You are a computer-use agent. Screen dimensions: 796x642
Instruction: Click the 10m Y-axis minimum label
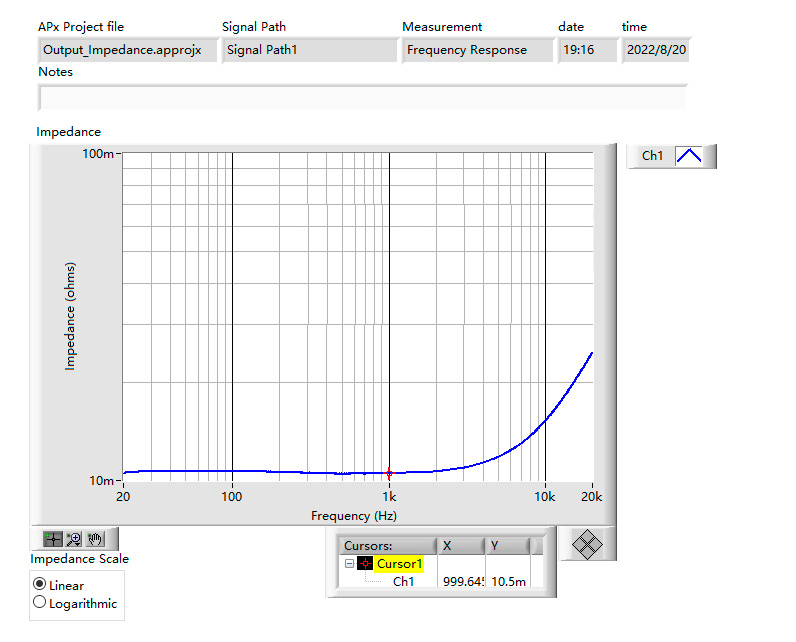pos(102,480)
